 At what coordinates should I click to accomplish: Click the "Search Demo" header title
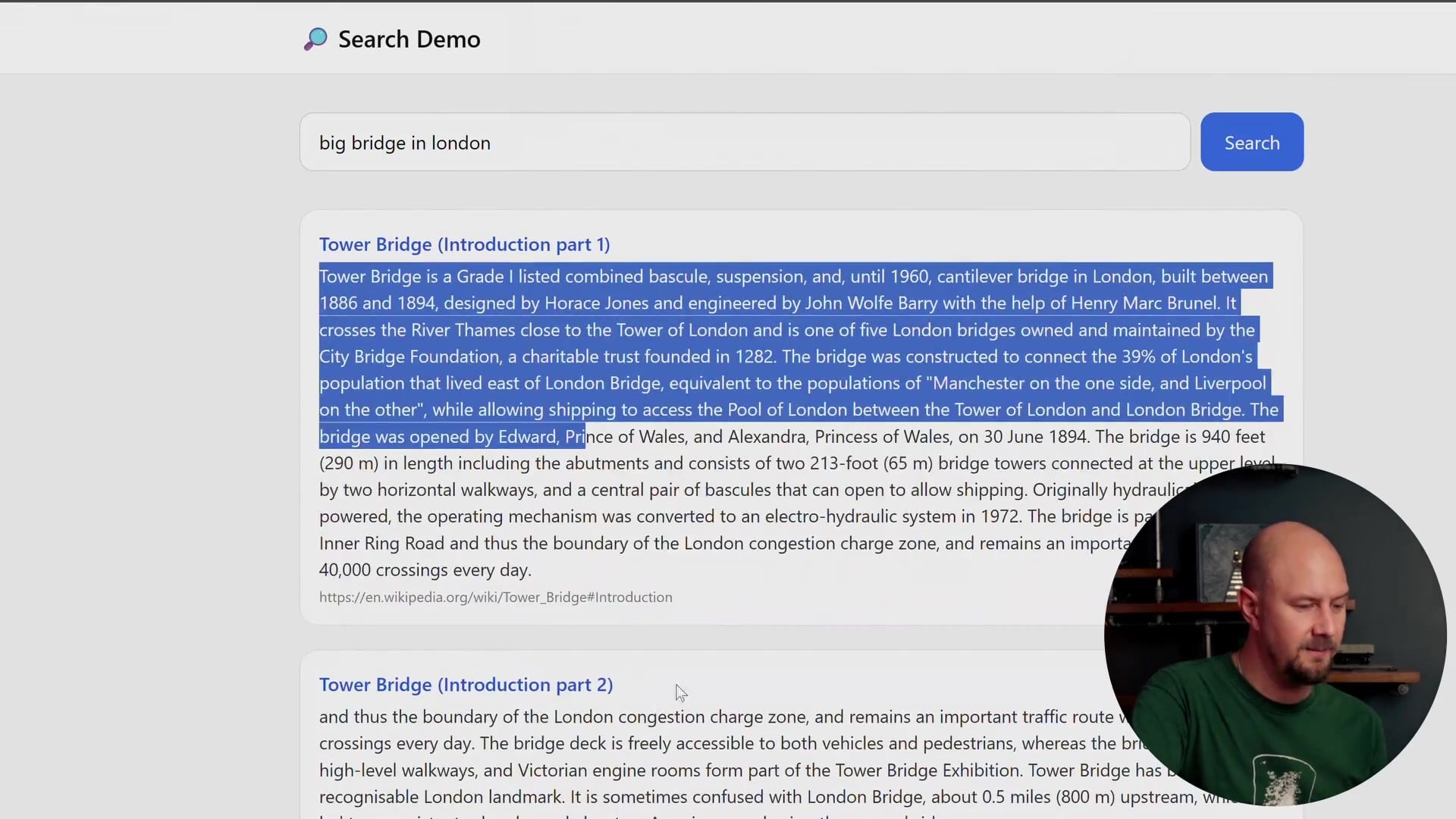pyautogui.click(x=409, y=38)
